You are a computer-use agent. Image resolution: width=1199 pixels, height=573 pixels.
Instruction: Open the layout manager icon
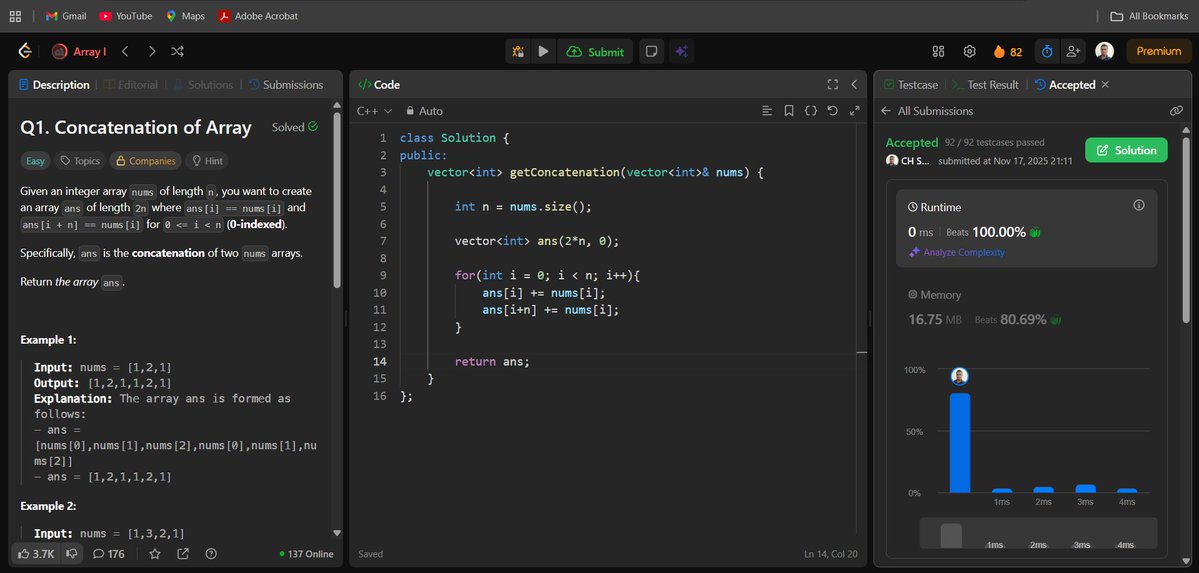(939, 51)
